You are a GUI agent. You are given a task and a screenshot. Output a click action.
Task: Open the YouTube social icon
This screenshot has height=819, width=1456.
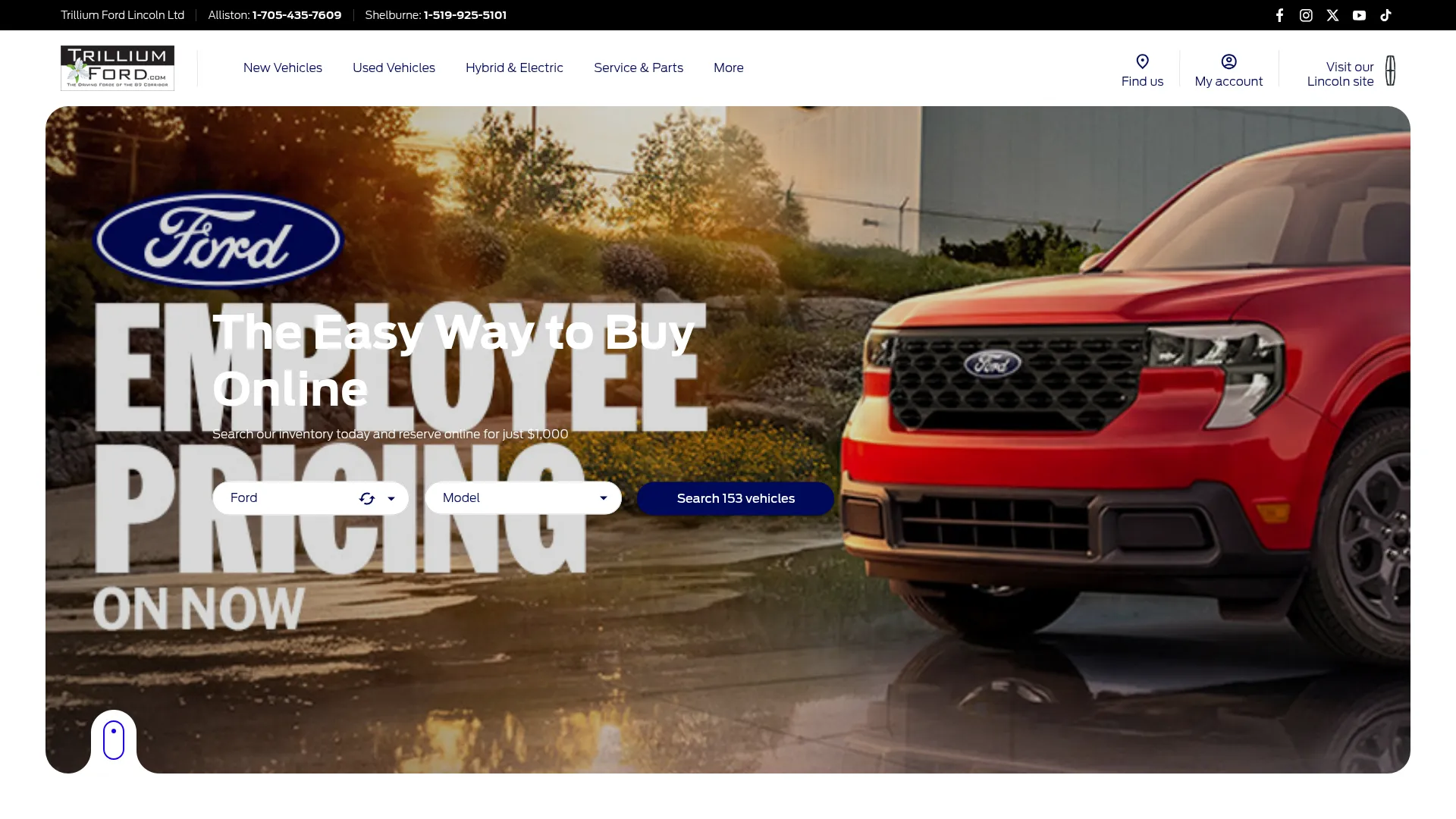1359,15
